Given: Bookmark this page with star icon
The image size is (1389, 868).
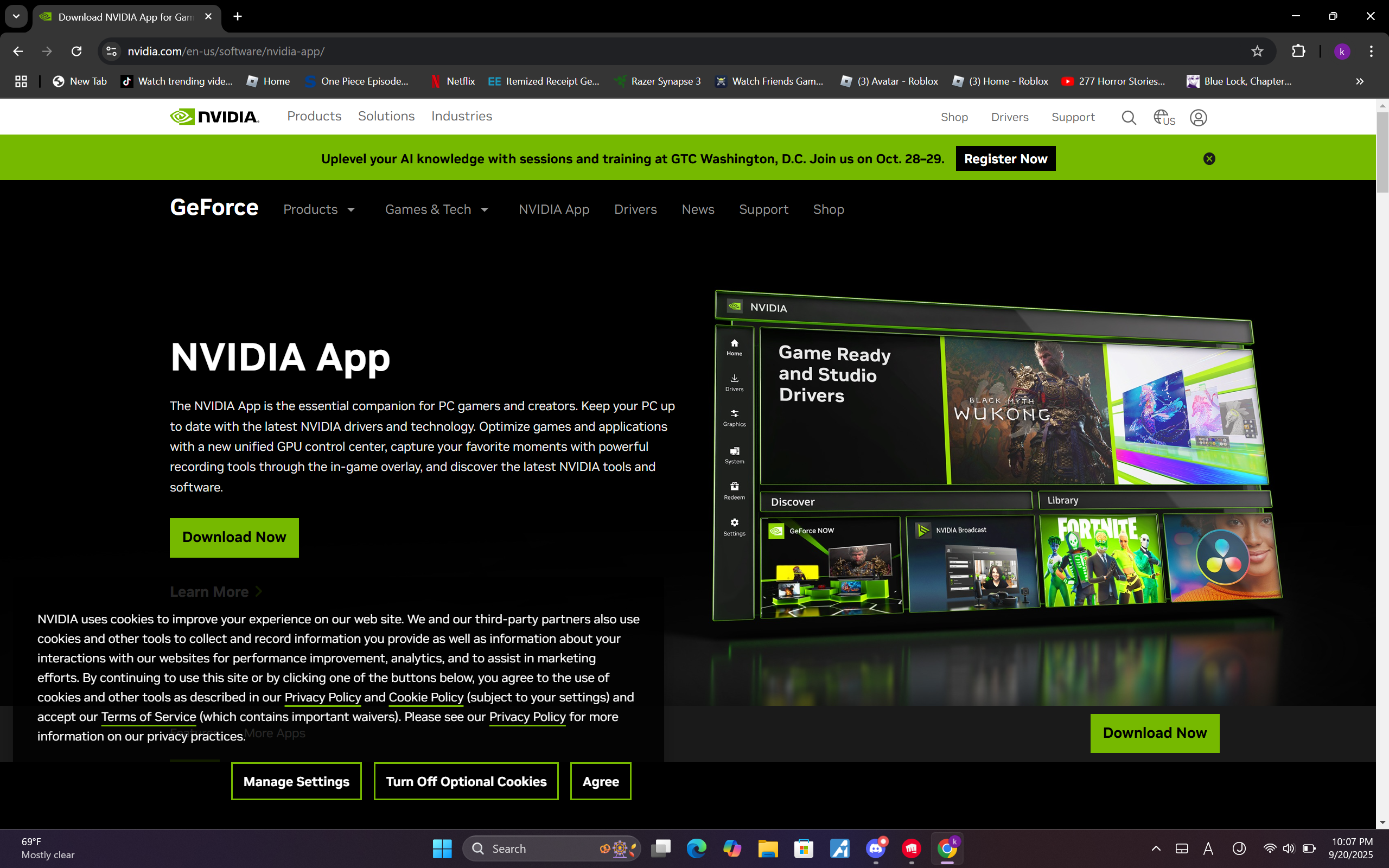Looking at the screenshot, I should coord(1257,52).
